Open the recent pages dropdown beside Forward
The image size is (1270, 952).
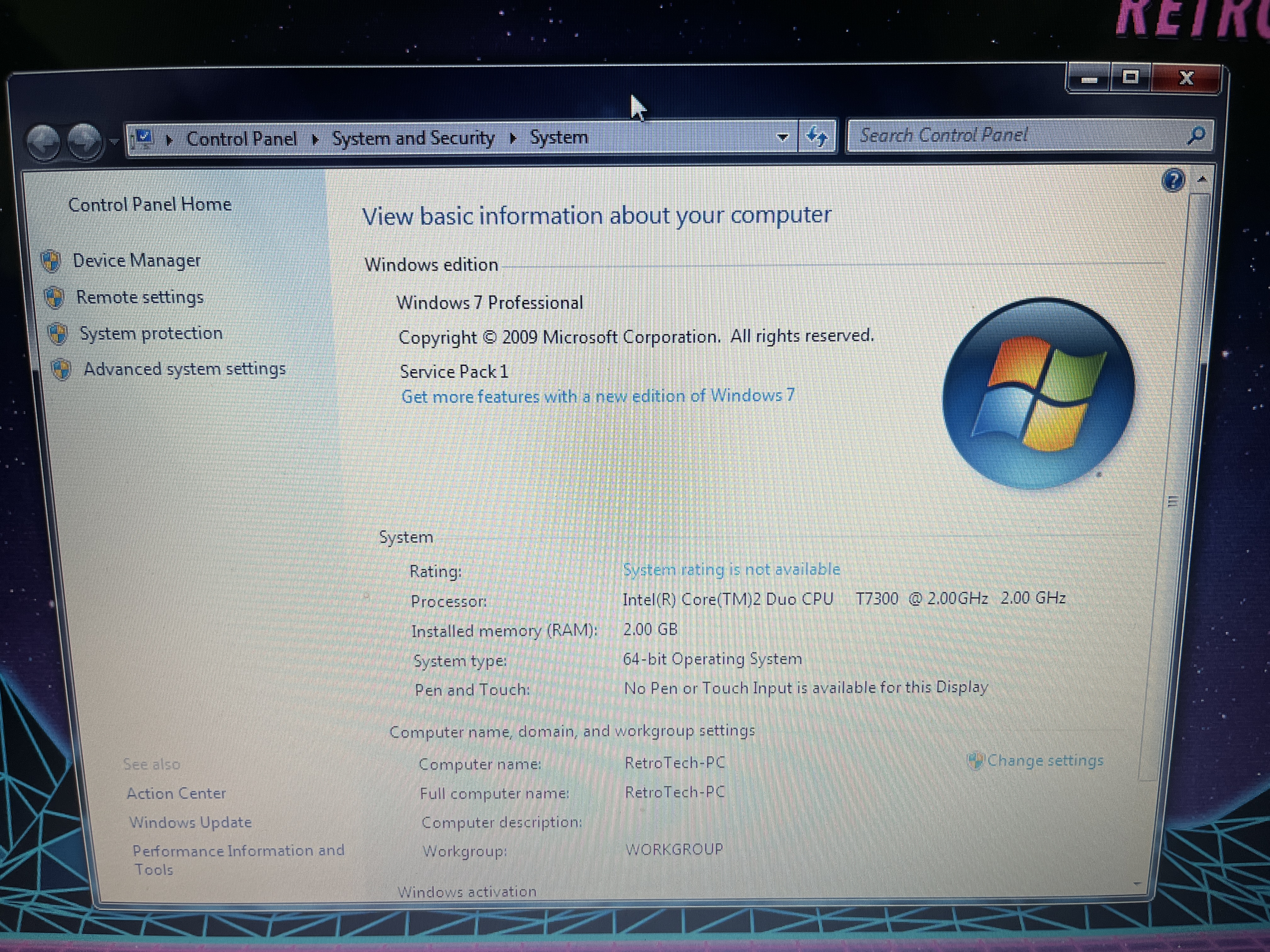[114, 141]
